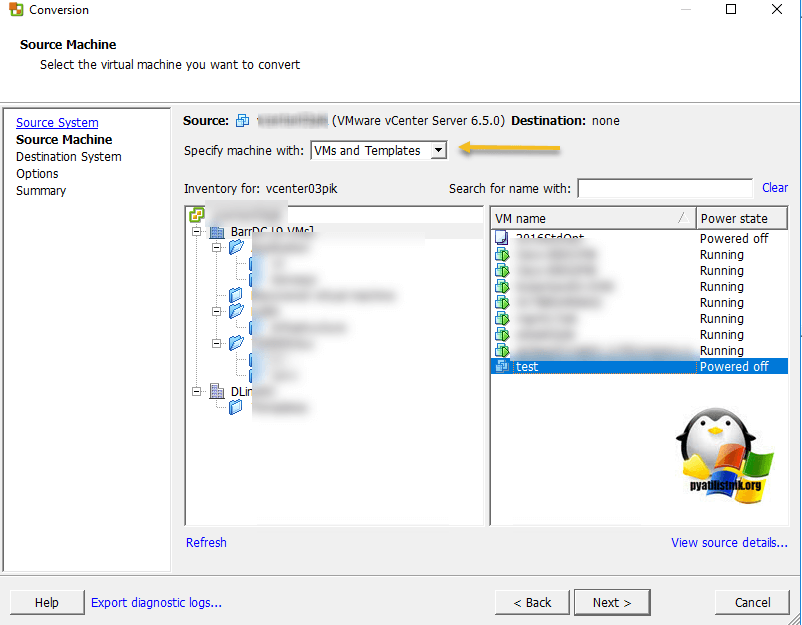Click the vCenter server icon beside Source
802x625 pixels.
pos(242,121)
